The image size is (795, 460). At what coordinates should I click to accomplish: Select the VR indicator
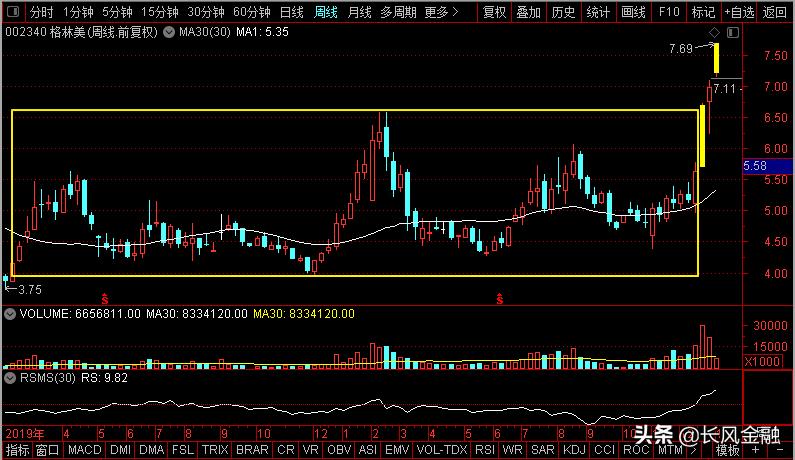click(310, 450)
